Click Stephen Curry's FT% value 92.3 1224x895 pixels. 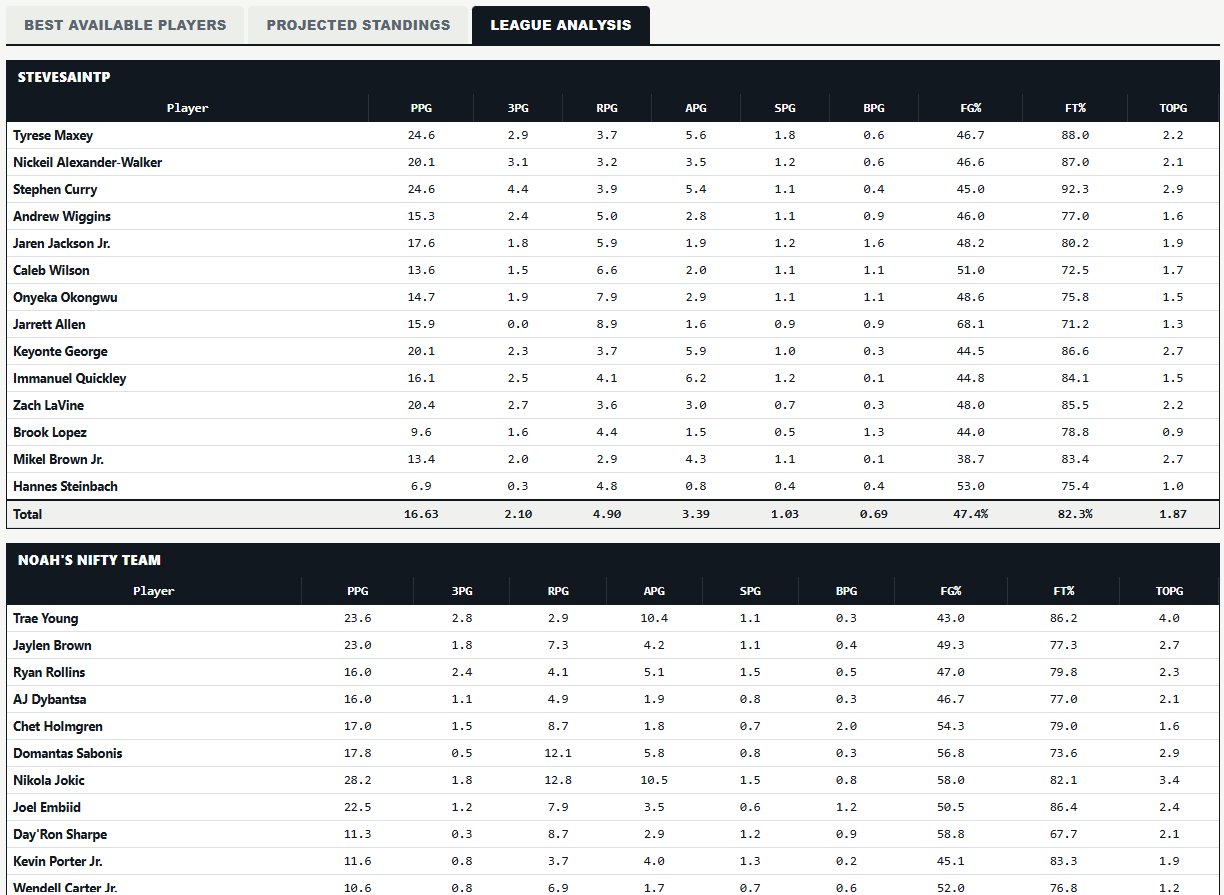(1076, 189)
